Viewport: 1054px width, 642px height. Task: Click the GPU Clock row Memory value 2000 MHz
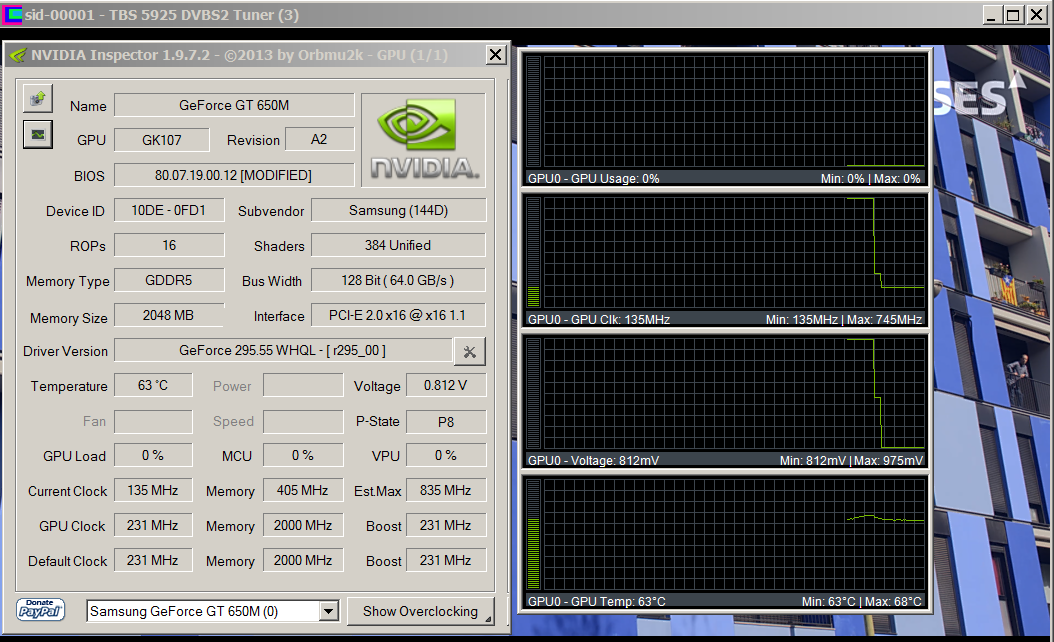pos(302,525)
